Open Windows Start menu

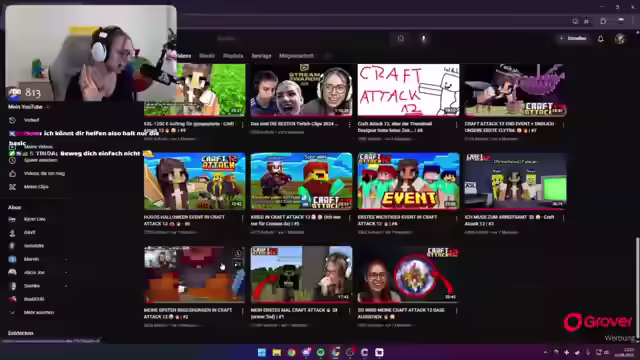[262, 352]
